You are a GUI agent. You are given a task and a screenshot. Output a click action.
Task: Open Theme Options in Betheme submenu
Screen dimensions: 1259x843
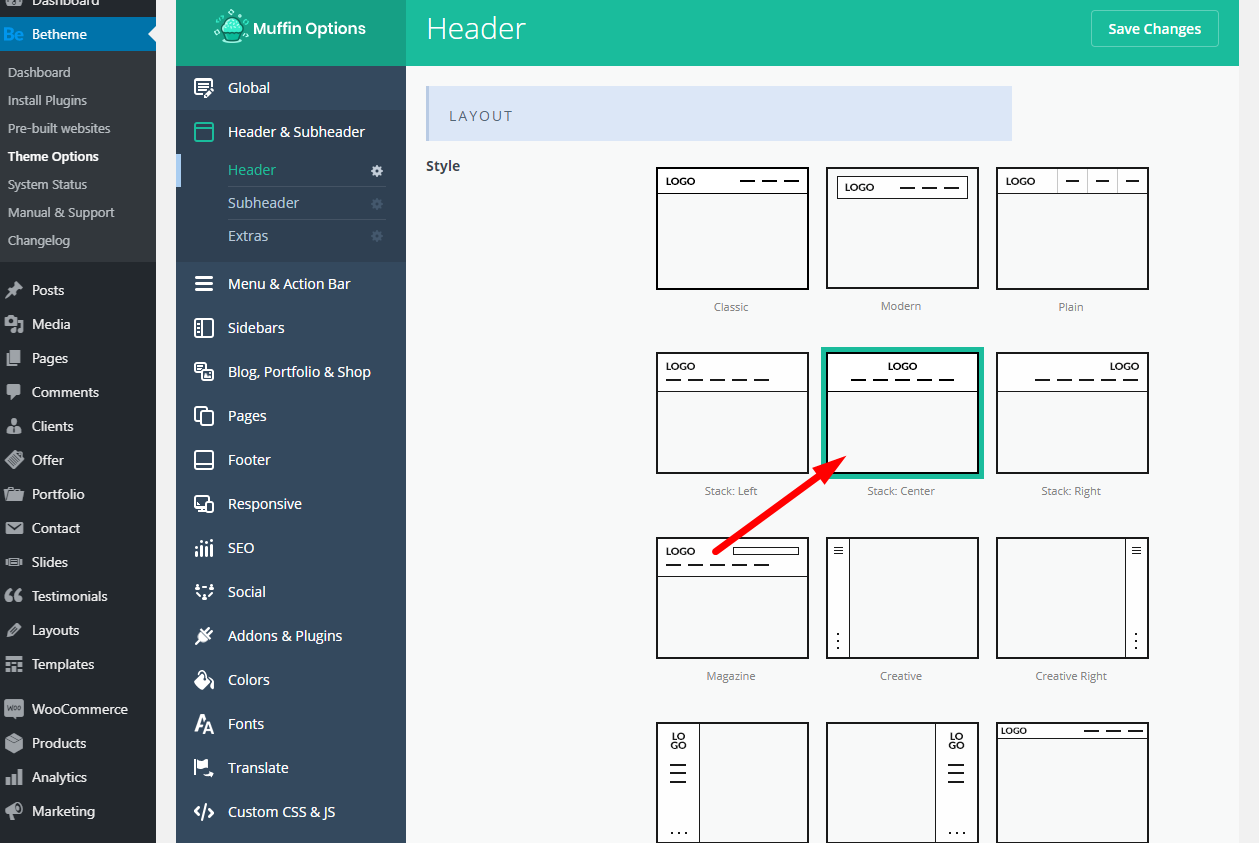53,157
